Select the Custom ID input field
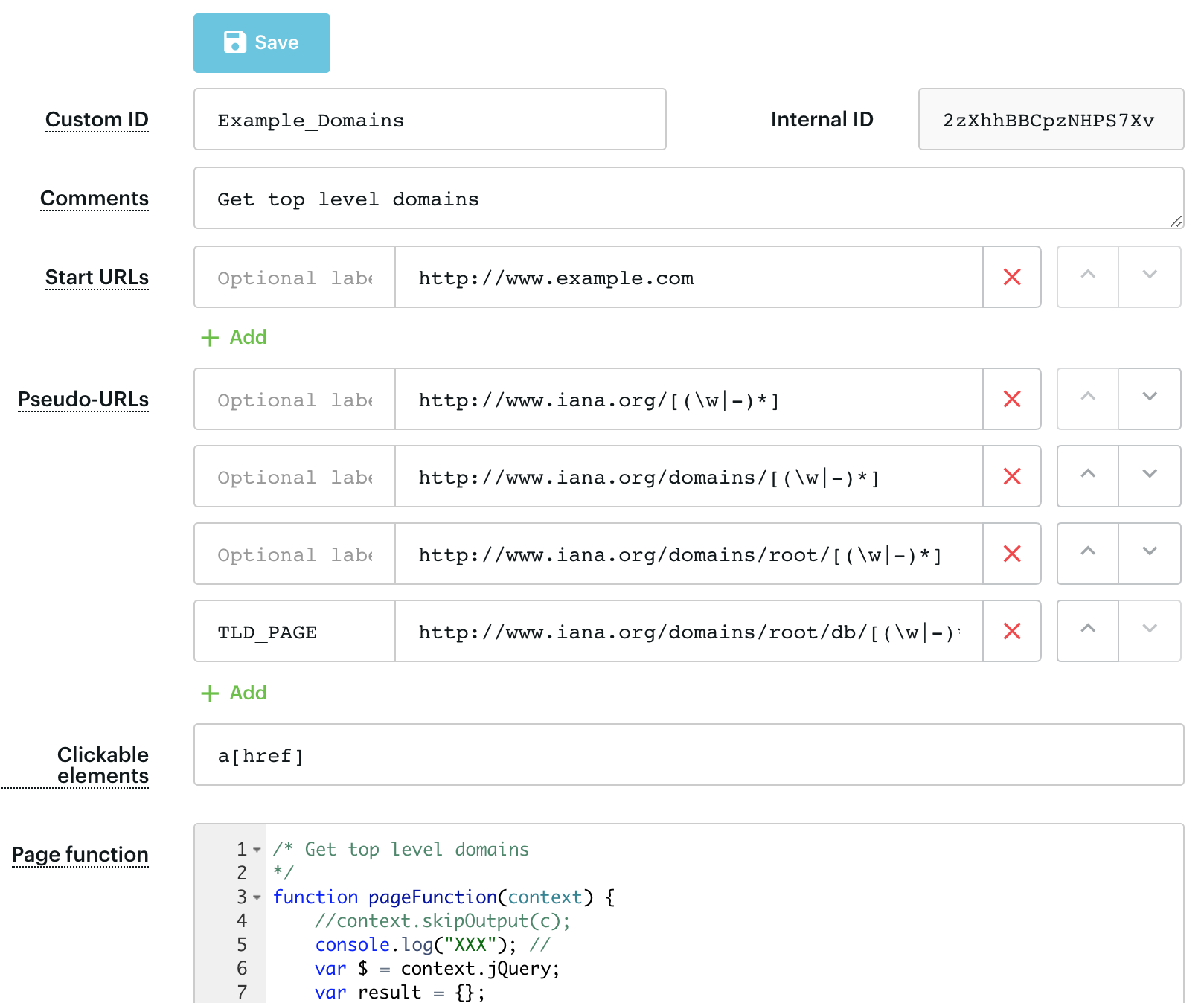Screen dimensions: 1204x1003 (x=429, y=119)
